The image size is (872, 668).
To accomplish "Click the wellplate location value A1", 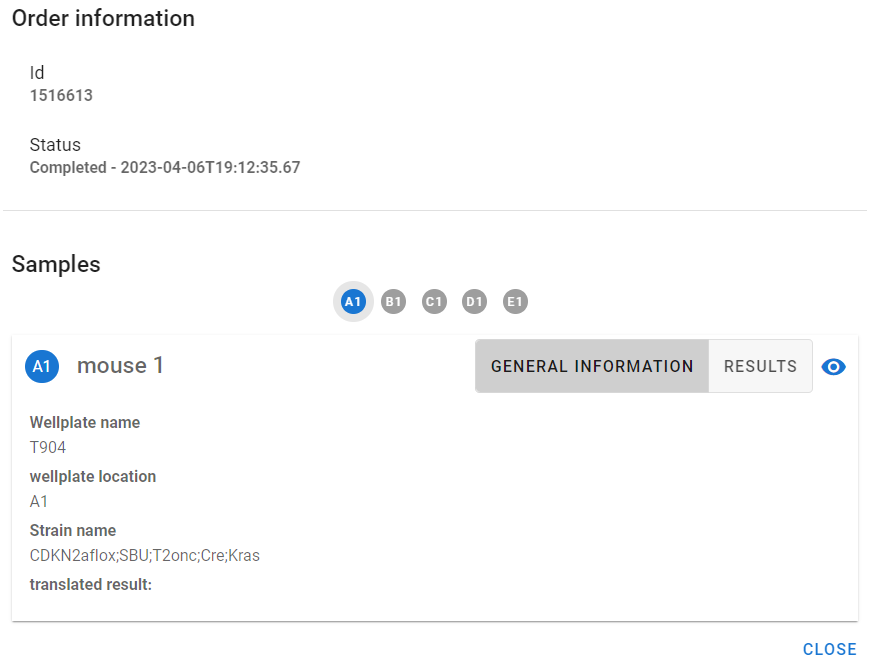I will pyautogui.click(x=38, y=501).
